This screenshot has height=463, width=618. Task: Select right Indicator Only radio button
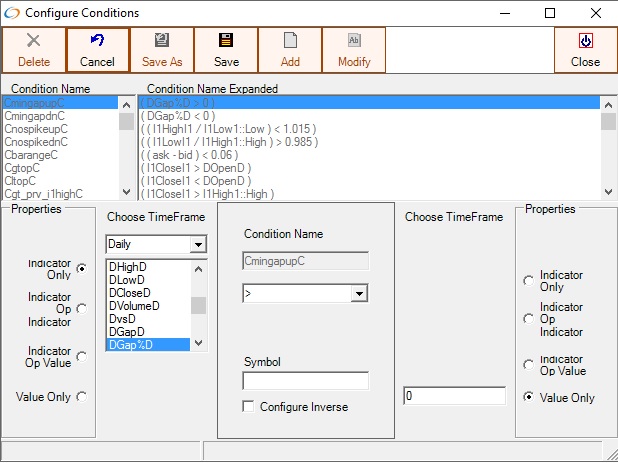[529, 282]
